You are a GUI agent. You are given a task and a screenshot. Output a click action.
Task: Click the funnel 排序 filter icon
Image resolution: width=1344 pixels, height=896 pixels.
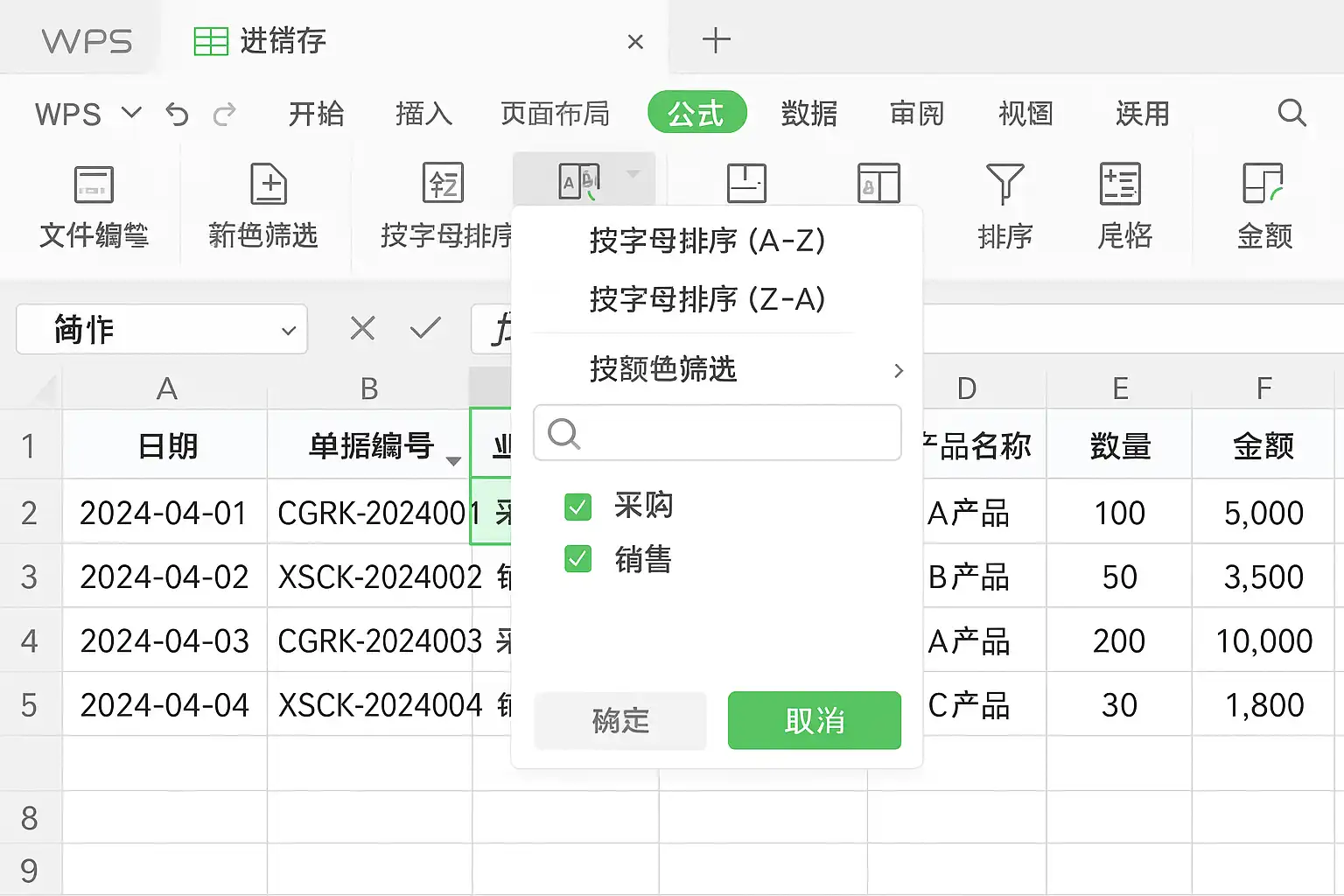click(1004, 185)
